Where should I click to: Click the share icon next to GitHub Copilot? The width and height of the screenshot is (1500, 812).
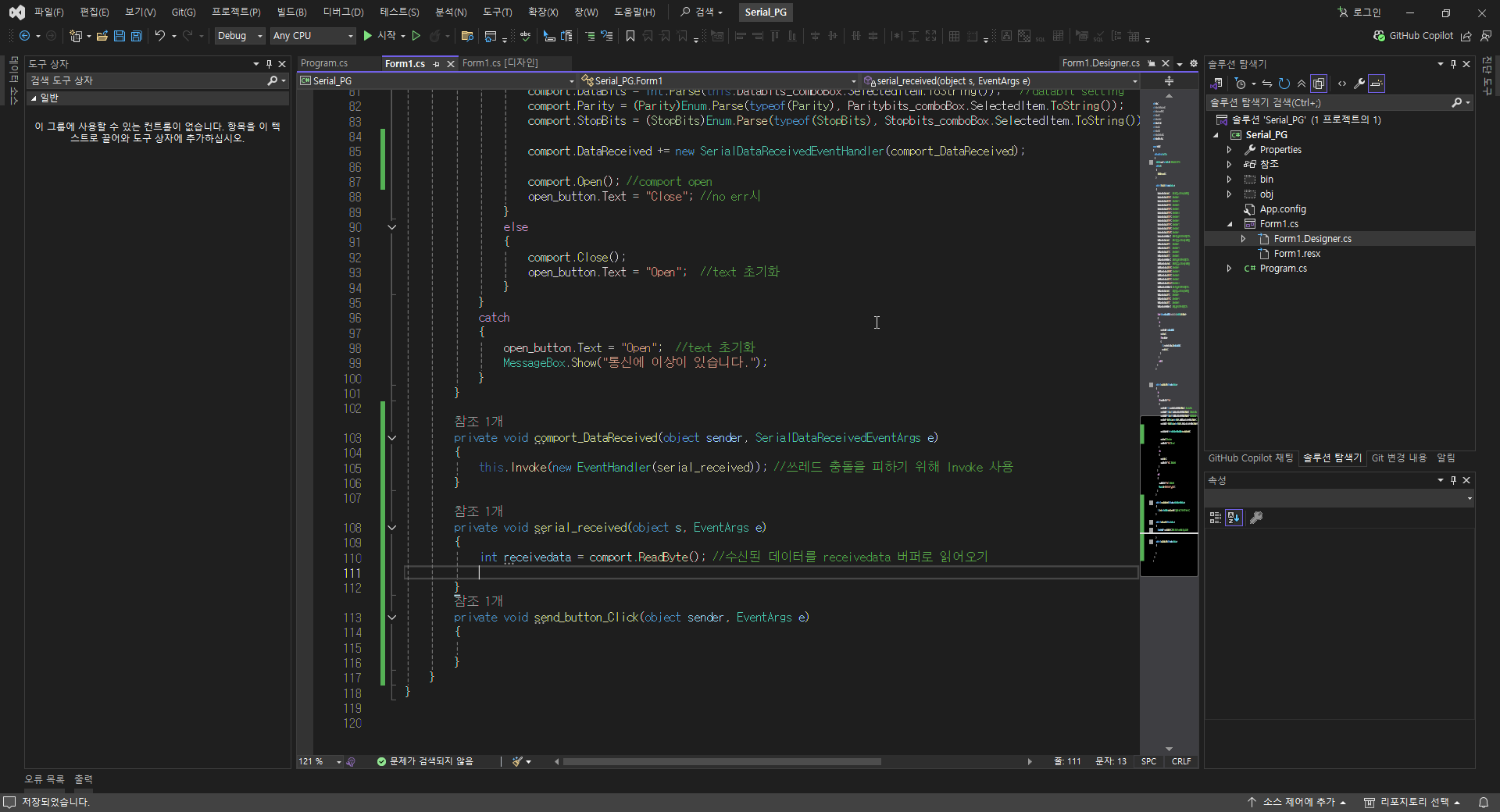(x=1466, y=36)
